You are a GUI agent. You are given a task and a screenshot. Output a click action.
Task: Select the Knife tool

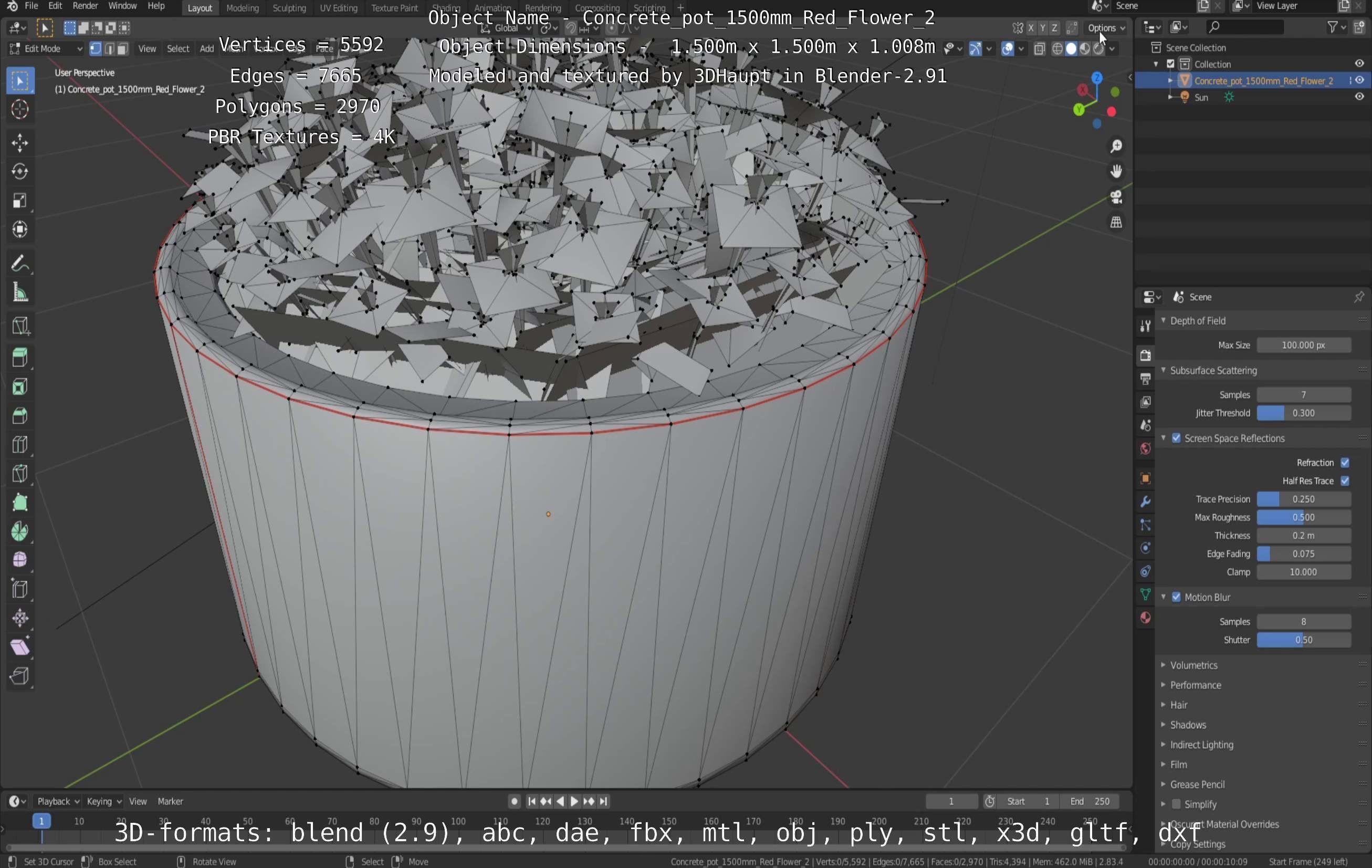[x=20, y=474]
